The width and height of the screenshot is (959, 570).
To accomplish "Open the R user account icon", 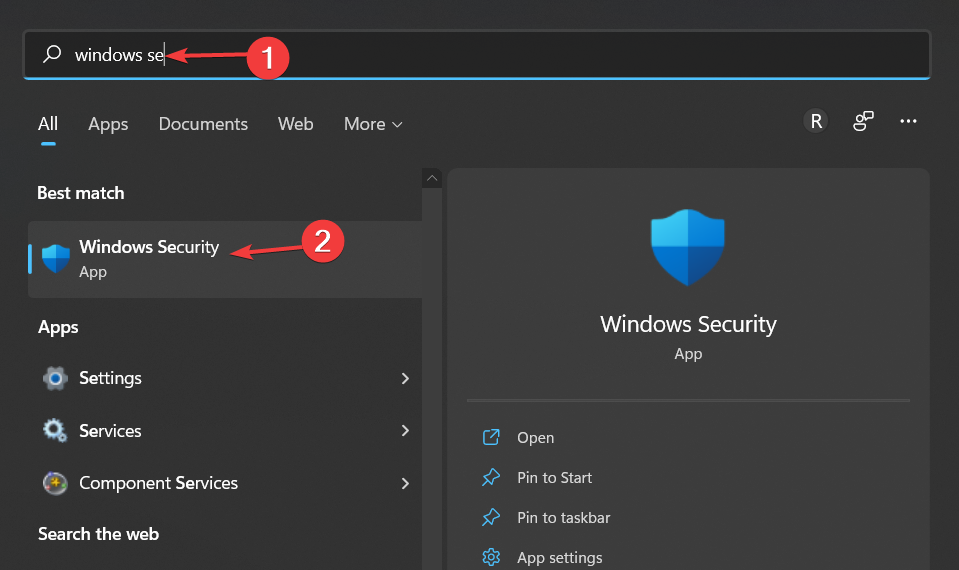I will (816, 121).
